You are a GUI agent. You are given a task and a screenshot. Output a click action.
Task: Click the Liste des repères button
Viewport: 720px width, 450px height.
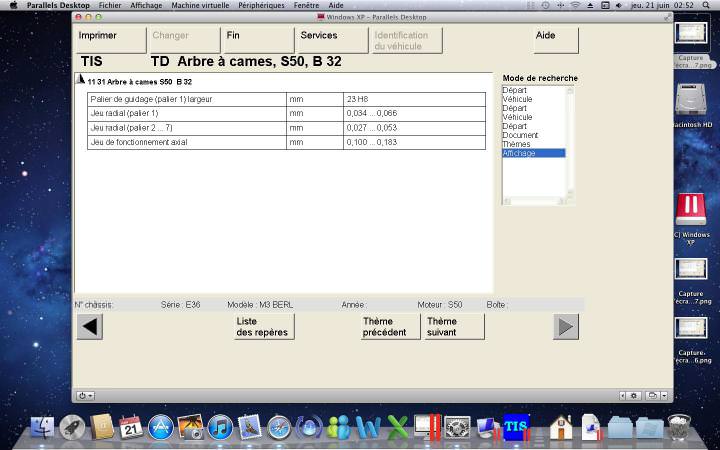tap(264, 326)
